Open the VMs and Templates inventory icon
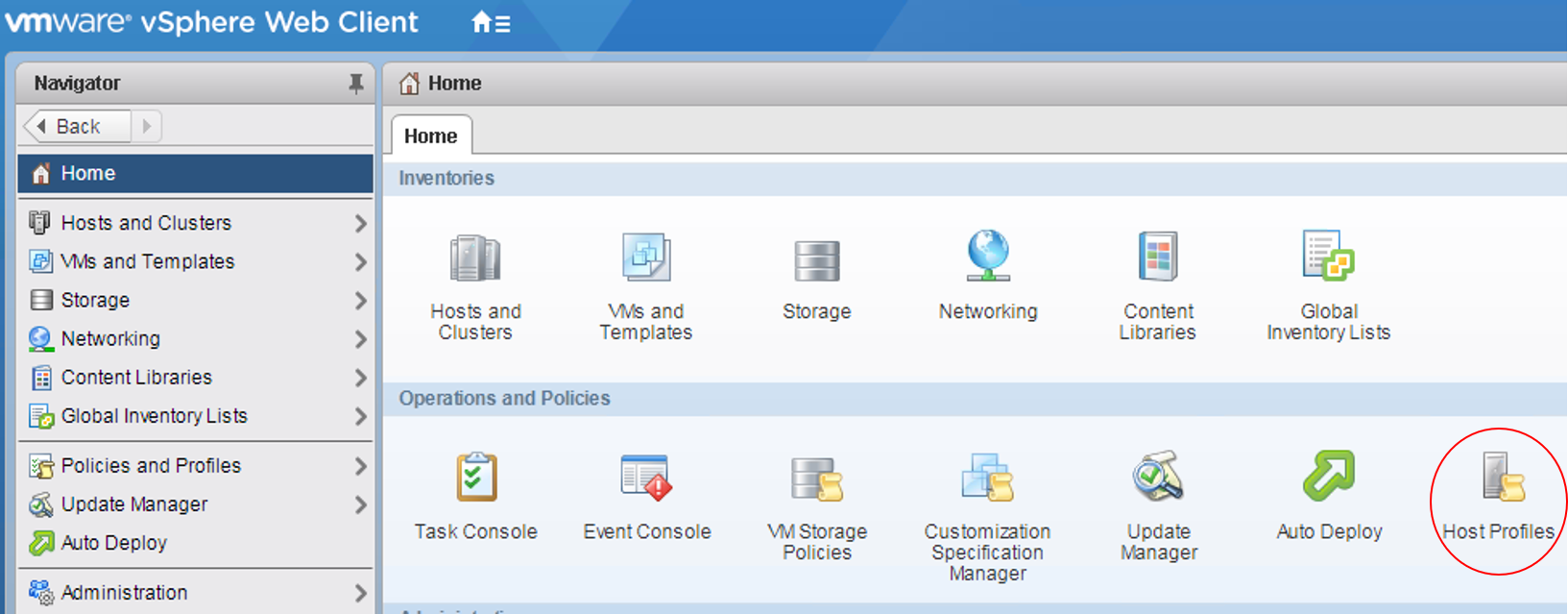Image resolution: width=1568 pixels, height=614 pixels. tap(646, 258)
